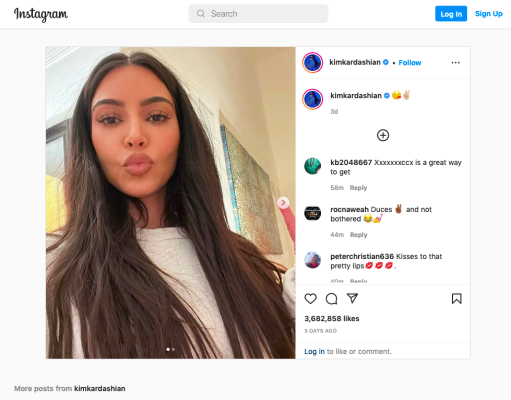Reply to kb2048667's comment
This screenshot has width=511, height=400.
pos(358,188)
